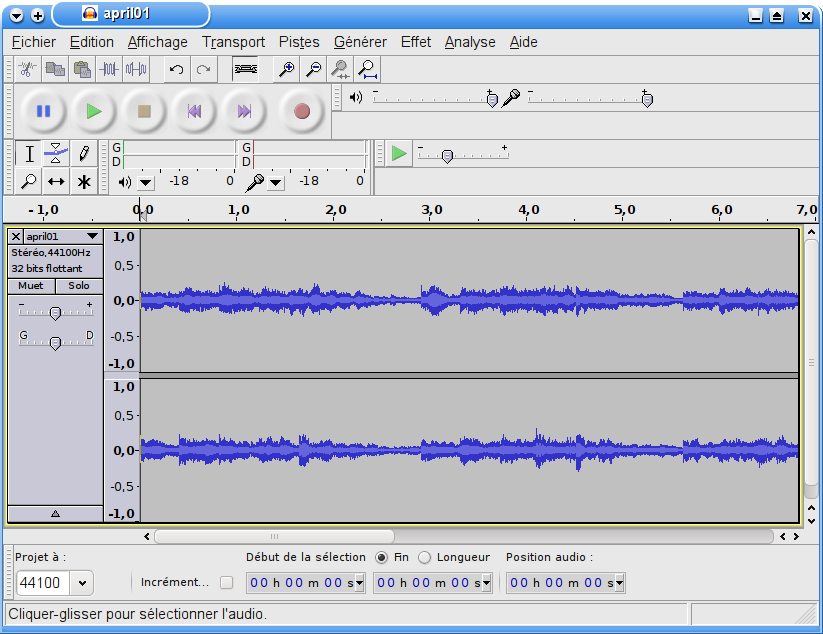Fit selection in window zoom icon
This screenshot has width=823, height=634.
pyautogui.click(x=340, y=69)
